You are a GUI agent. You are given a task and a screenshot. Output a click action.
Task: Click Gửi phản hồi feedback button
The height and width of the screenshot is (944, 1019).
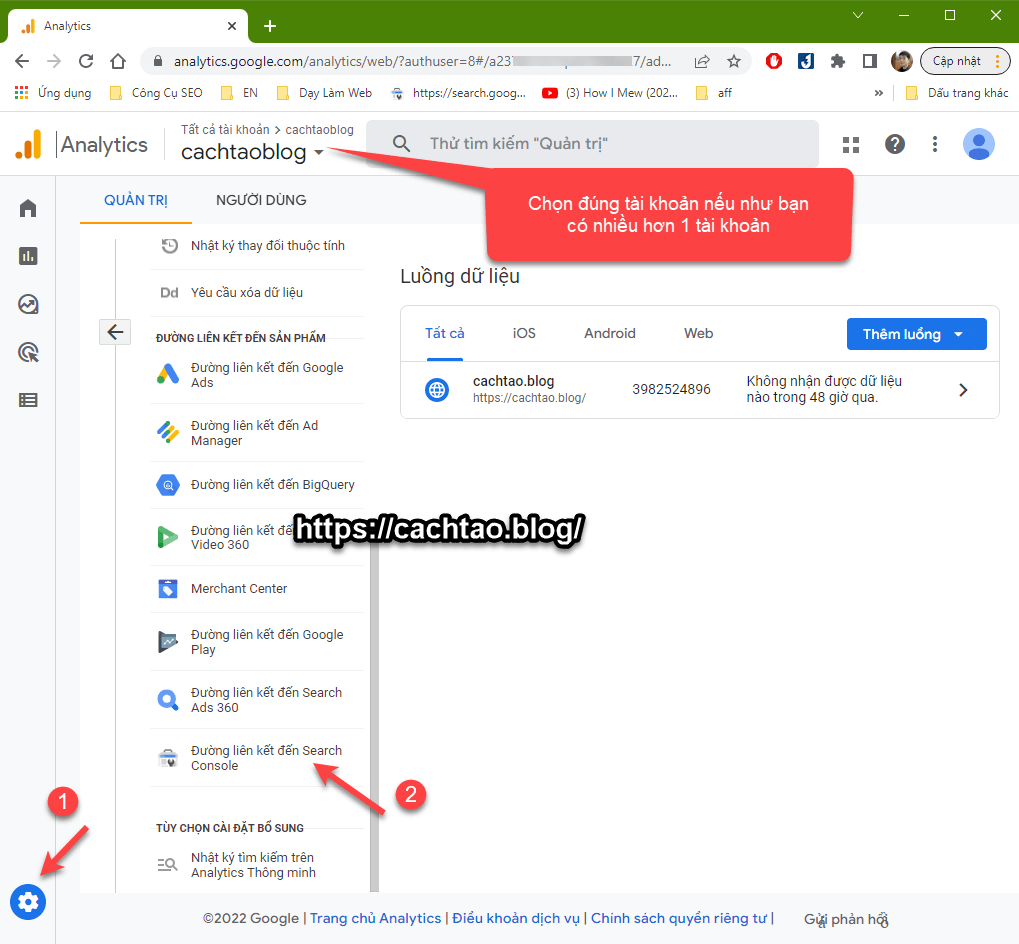pyautogui.click(x=846, y=919)
